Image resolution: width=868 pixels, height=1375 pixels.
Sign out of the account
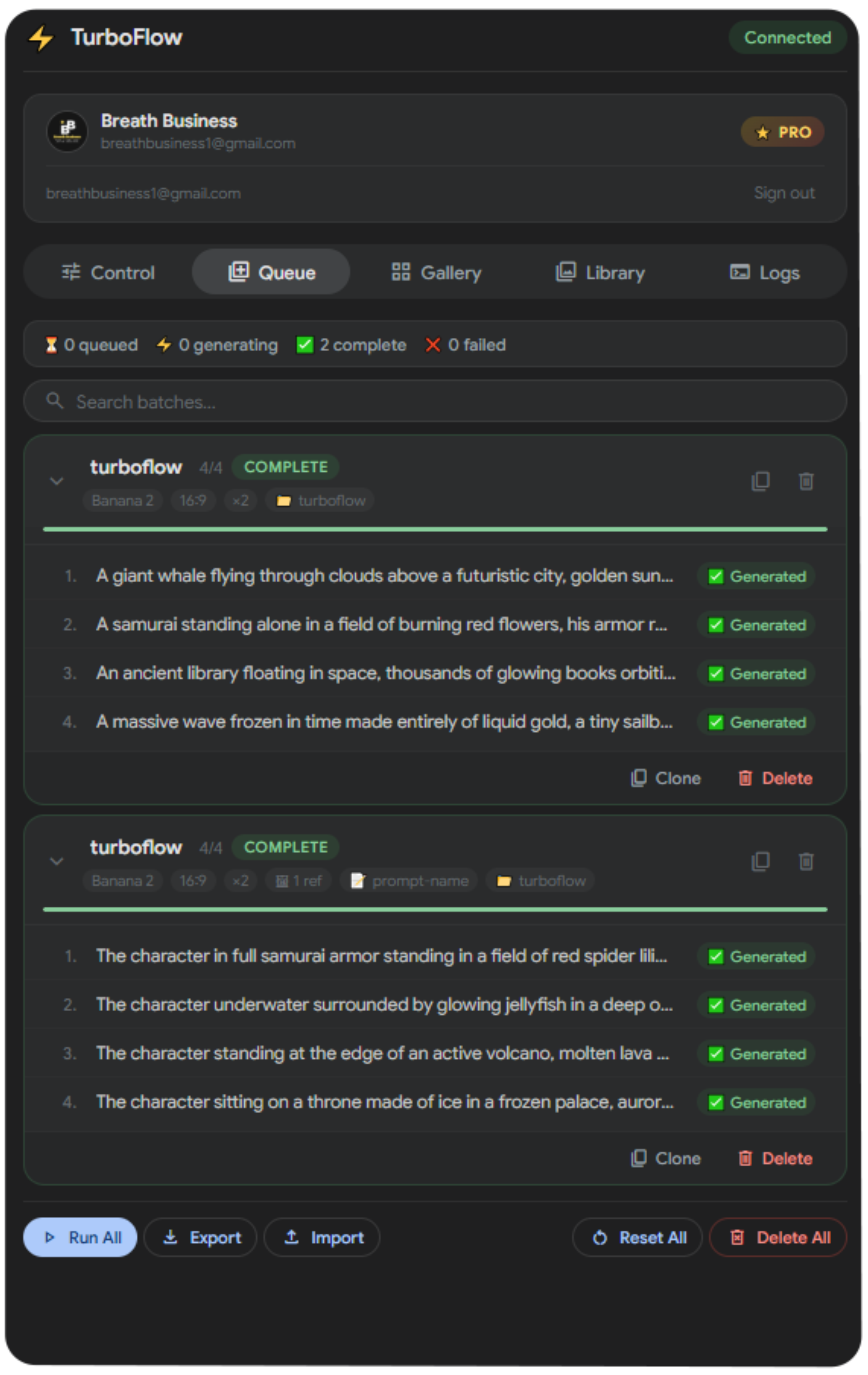click(784, 193)
